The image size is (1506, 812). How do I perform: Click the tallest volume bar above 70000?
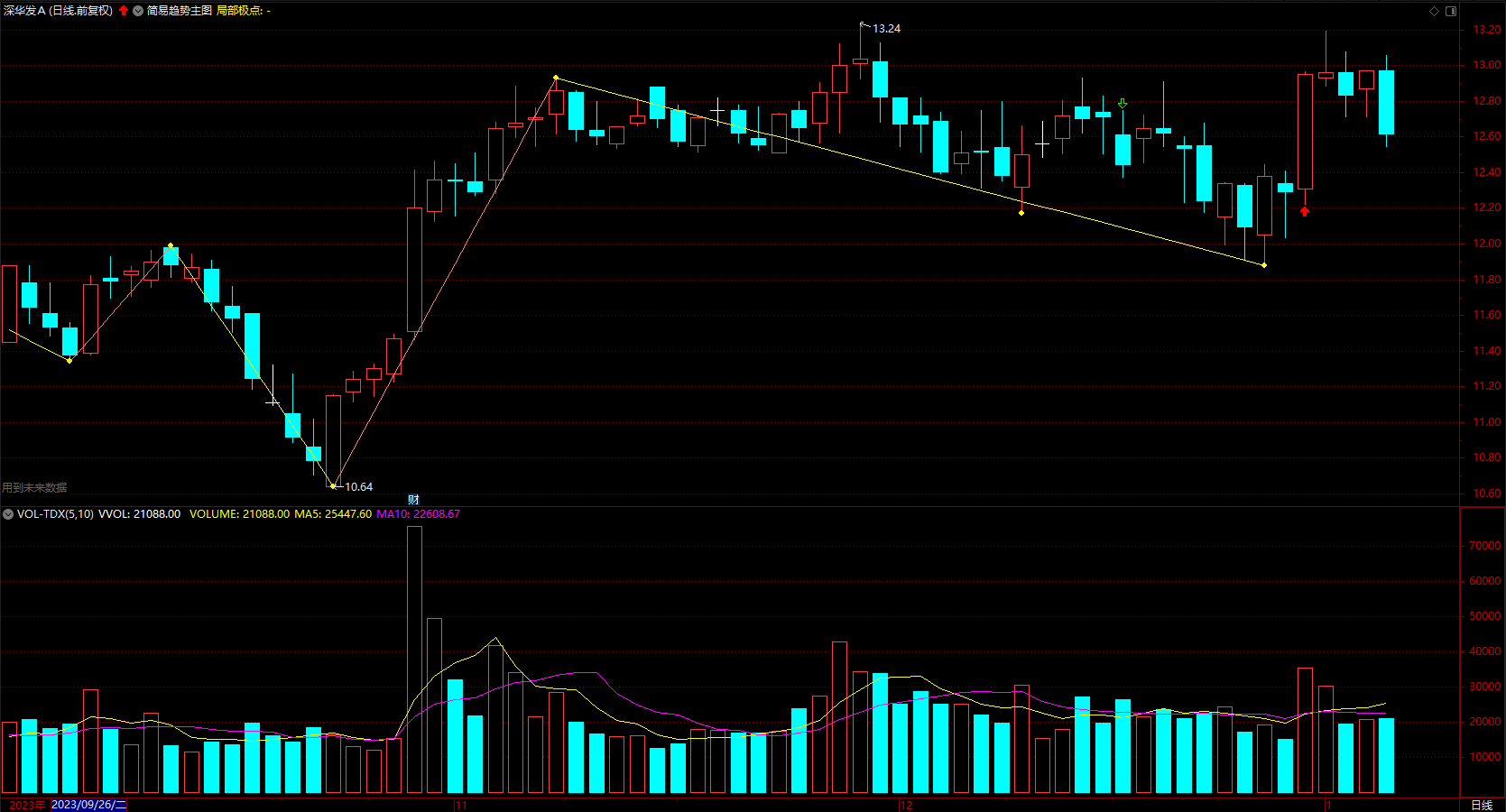tap(415, 660)
